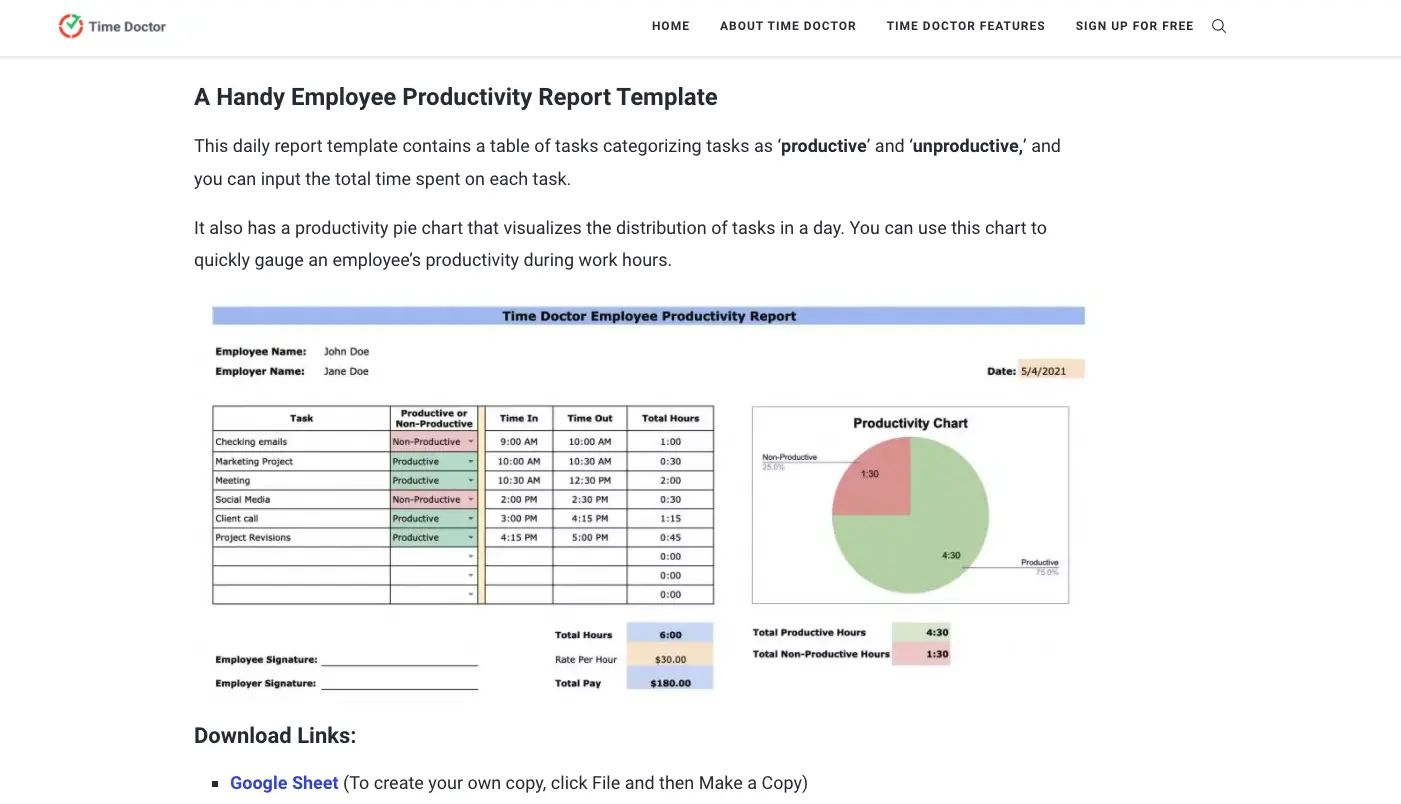The image size is (1401, 804).
Task: Open the Checking emails category dropdown
Action: click(x=469, y=442)
